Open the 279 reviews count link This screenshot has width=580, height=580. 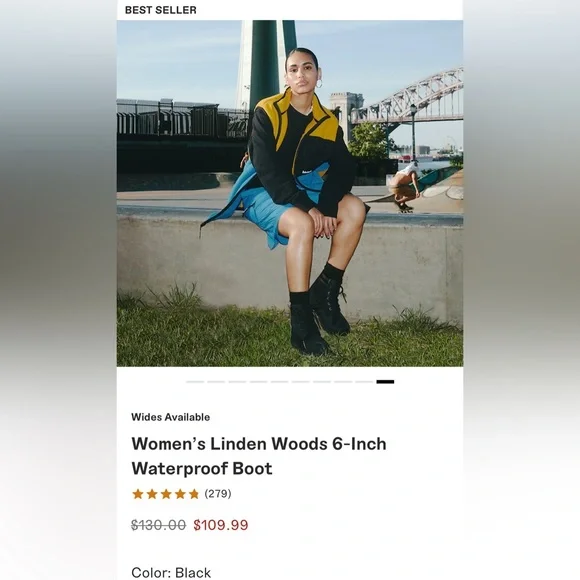(x=218, y=494)
